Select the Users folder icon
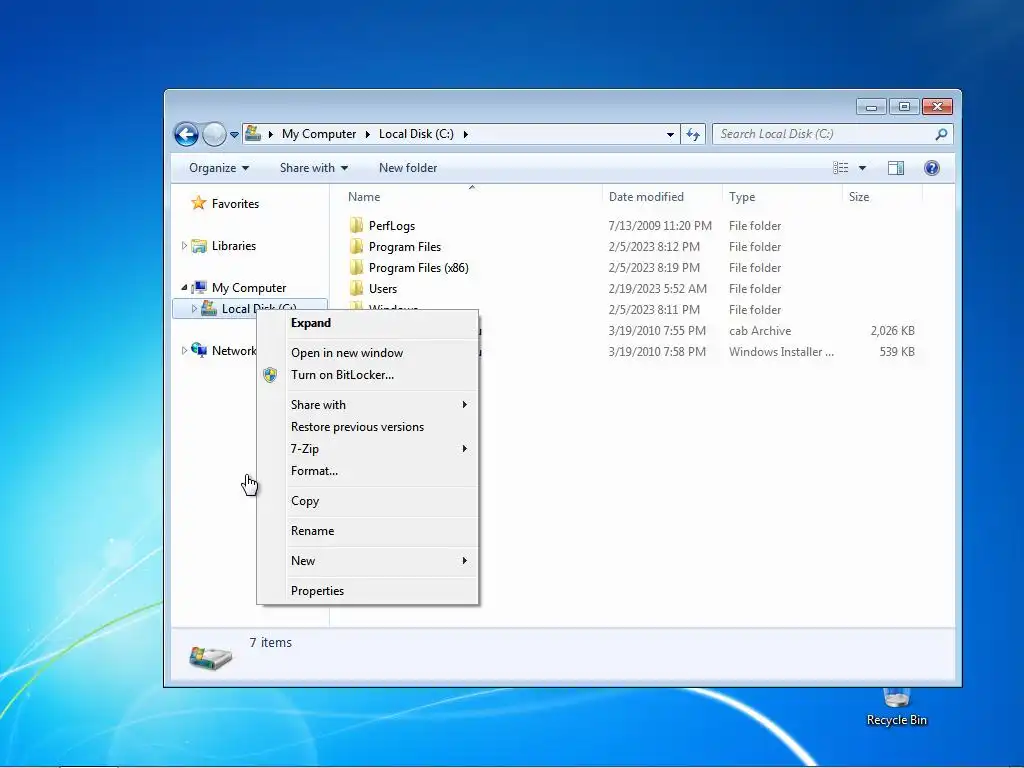Image resolution: width=1024 pixels, height=768 pixels. pyautogui.click(x=357, y=288)
